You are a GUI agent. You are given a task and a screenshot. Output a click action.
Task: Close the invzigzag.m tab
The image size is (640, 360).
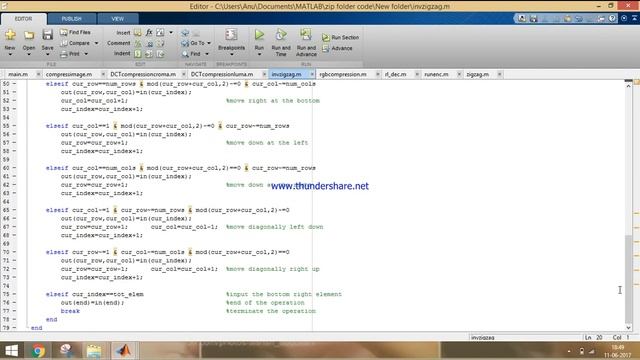pos(312,74)
